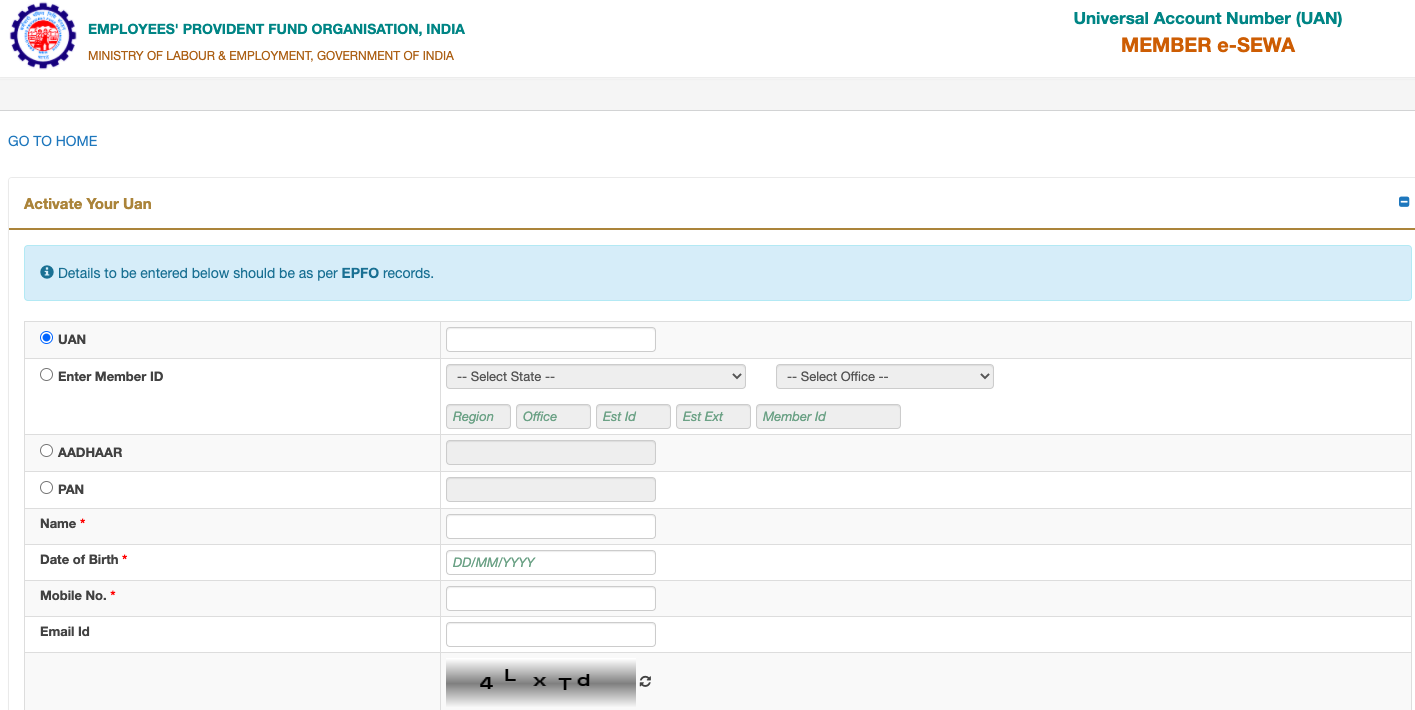Focus the Name input field

pyautogui.click(x=551, y=526)
